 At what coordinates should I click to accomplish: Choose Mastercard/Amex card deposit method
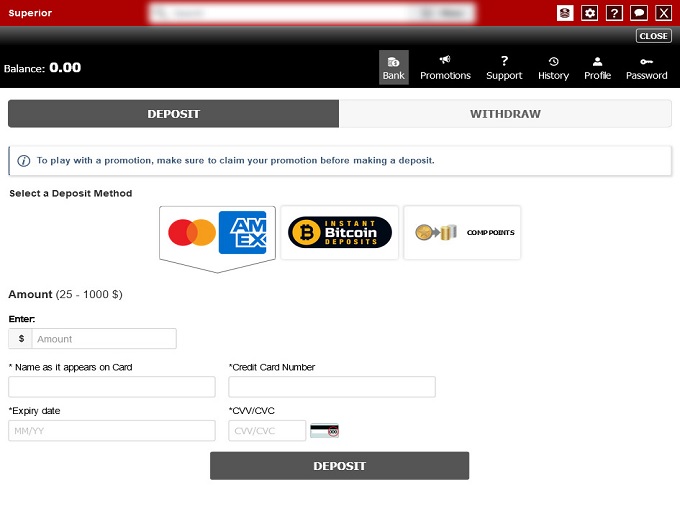(217, 233)
